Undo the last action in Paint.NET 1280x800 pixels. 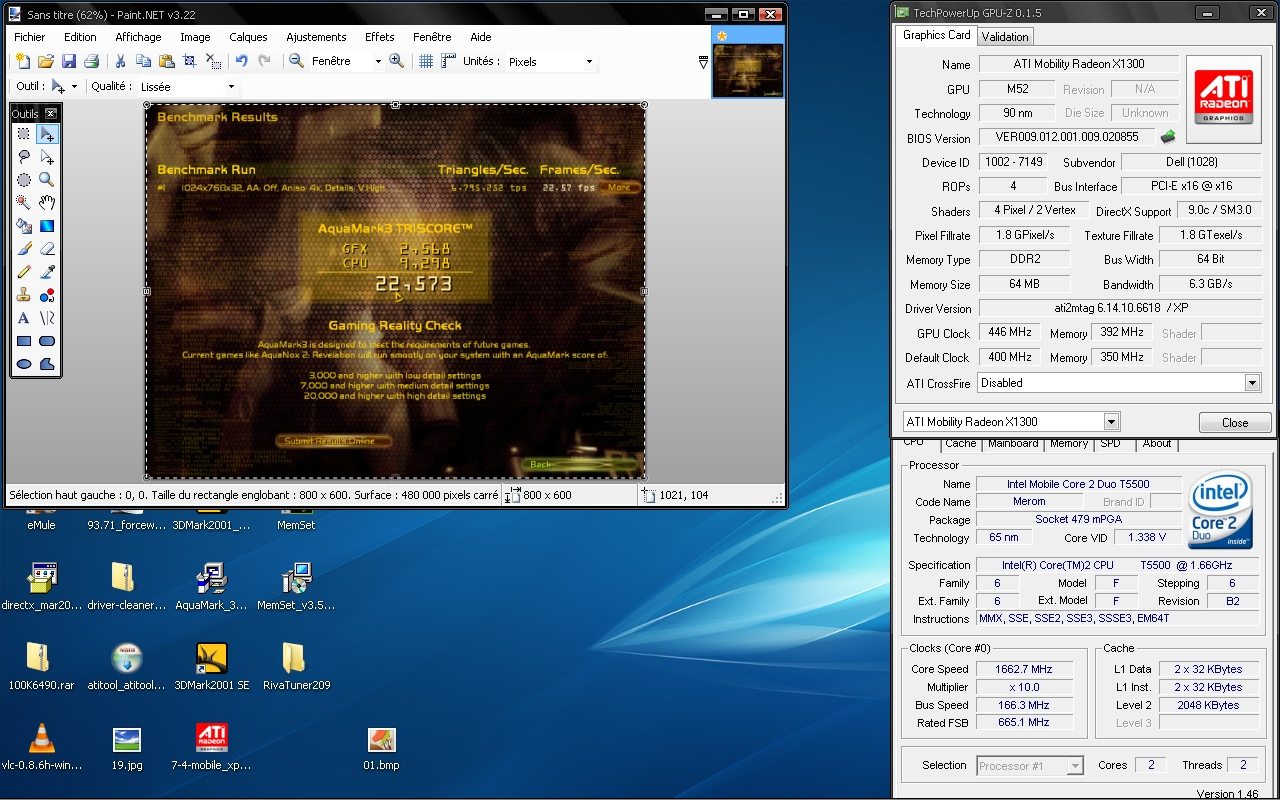point(241,61)
